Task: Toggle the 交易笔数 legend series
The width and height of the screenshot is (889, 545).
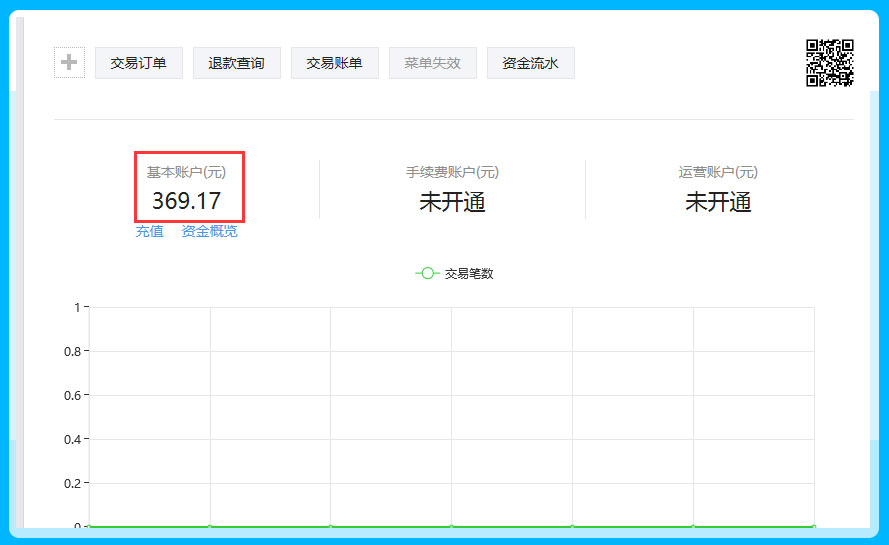Action: (454, 273)
